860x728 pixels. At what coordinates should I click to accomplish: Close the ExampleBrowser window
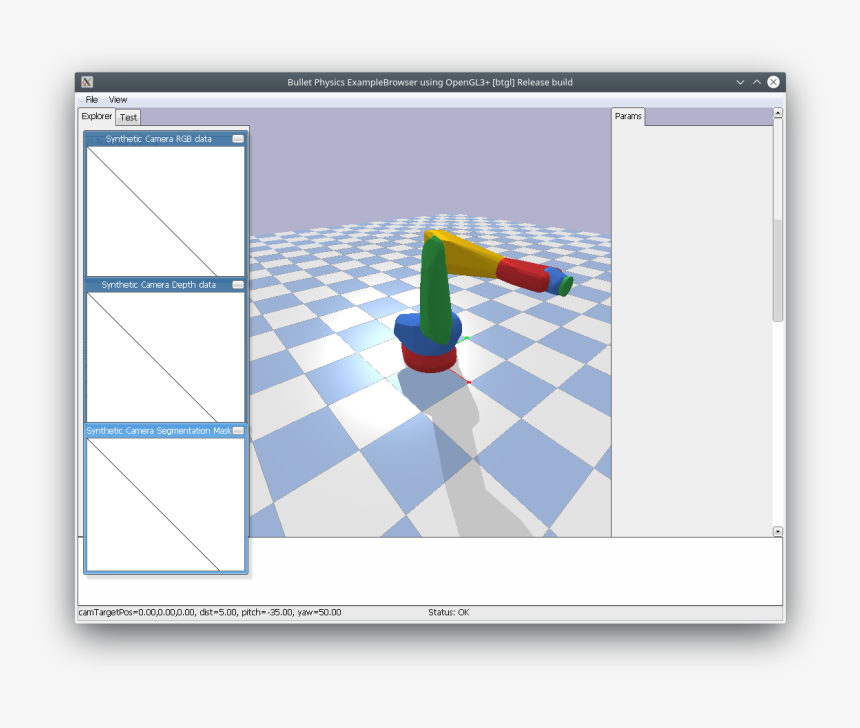pyautogui.click(x=773, y=82)
